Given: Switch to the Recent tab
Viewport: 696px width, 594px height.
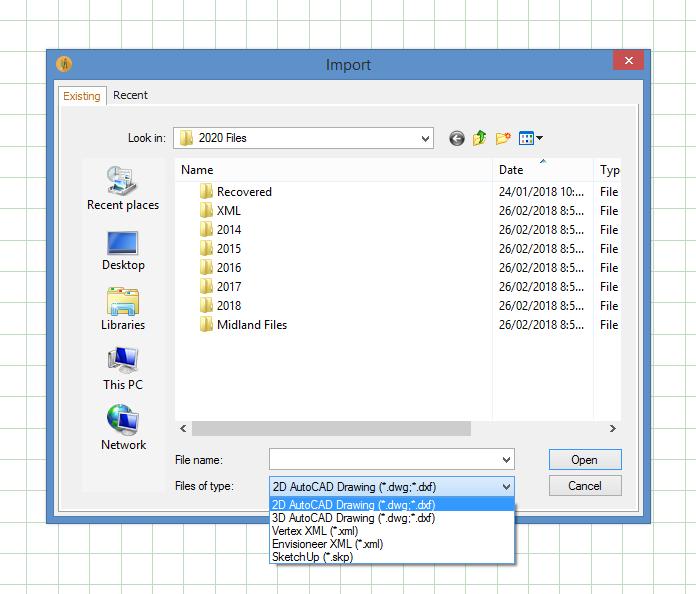Looking at the screenshot, I should (130, 95).
